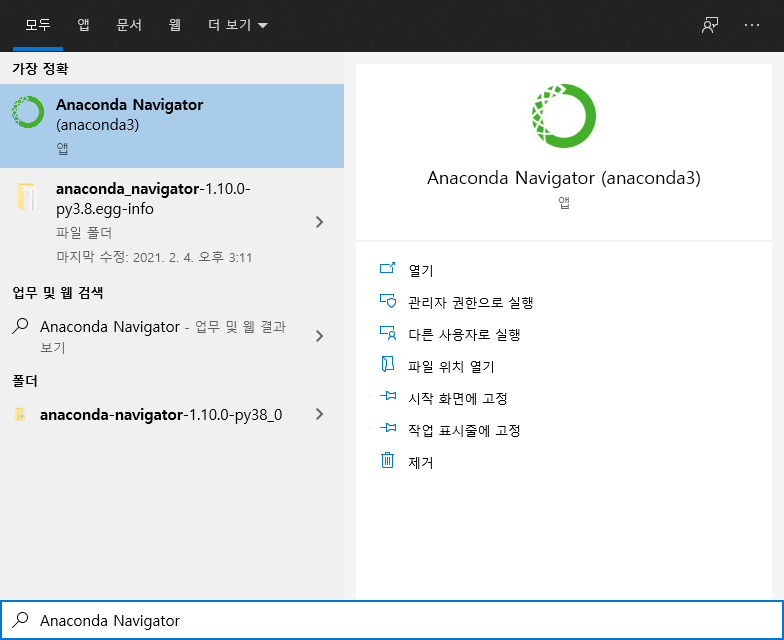This screenshot has height=640, width=784.
Task: Click the run-as-admin shield icon
Action: 388,301
